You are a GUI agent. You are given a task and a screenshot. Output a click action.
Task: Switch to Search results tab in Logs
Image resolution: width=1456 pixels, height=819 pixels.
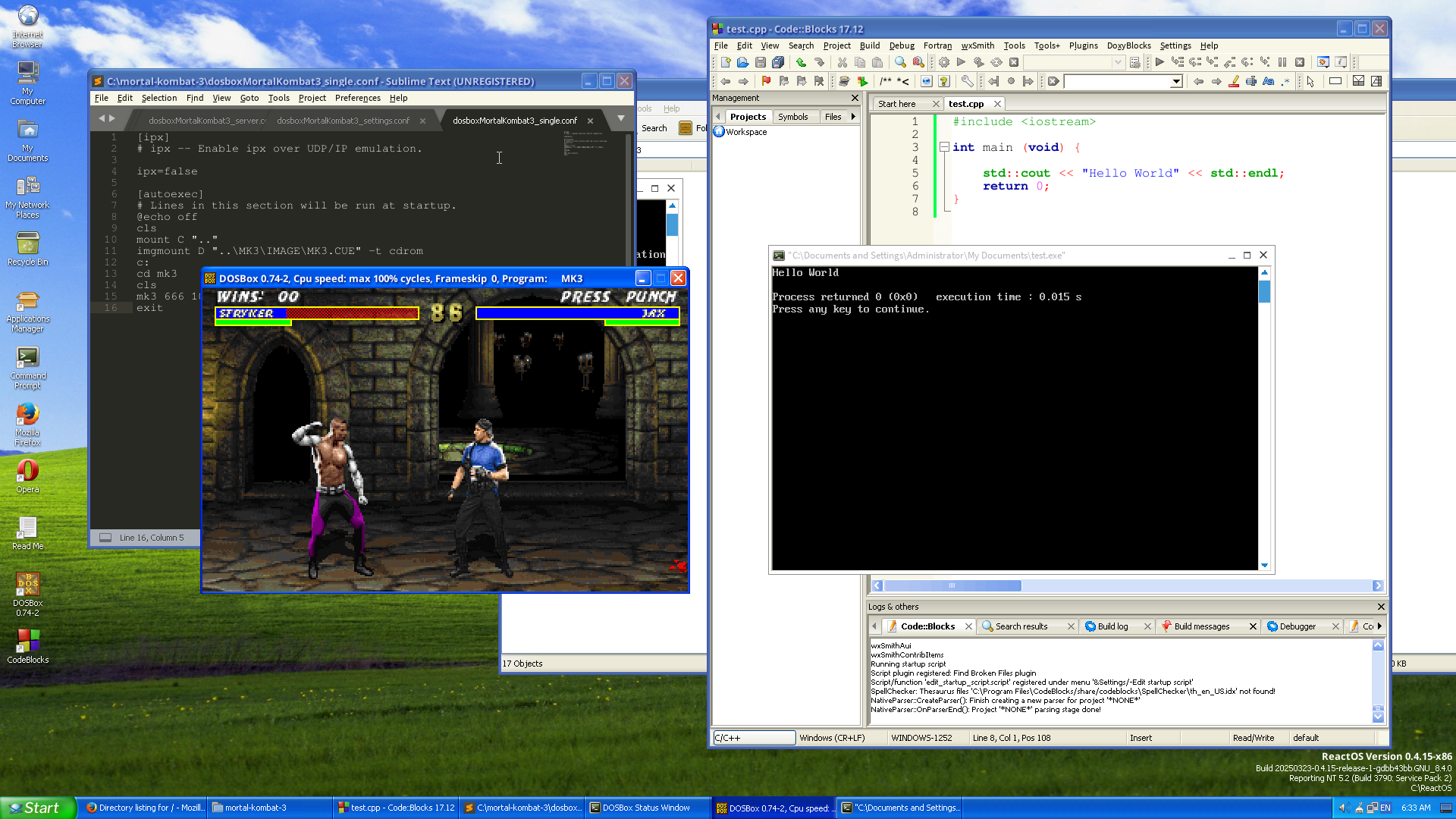[1021, 626]
